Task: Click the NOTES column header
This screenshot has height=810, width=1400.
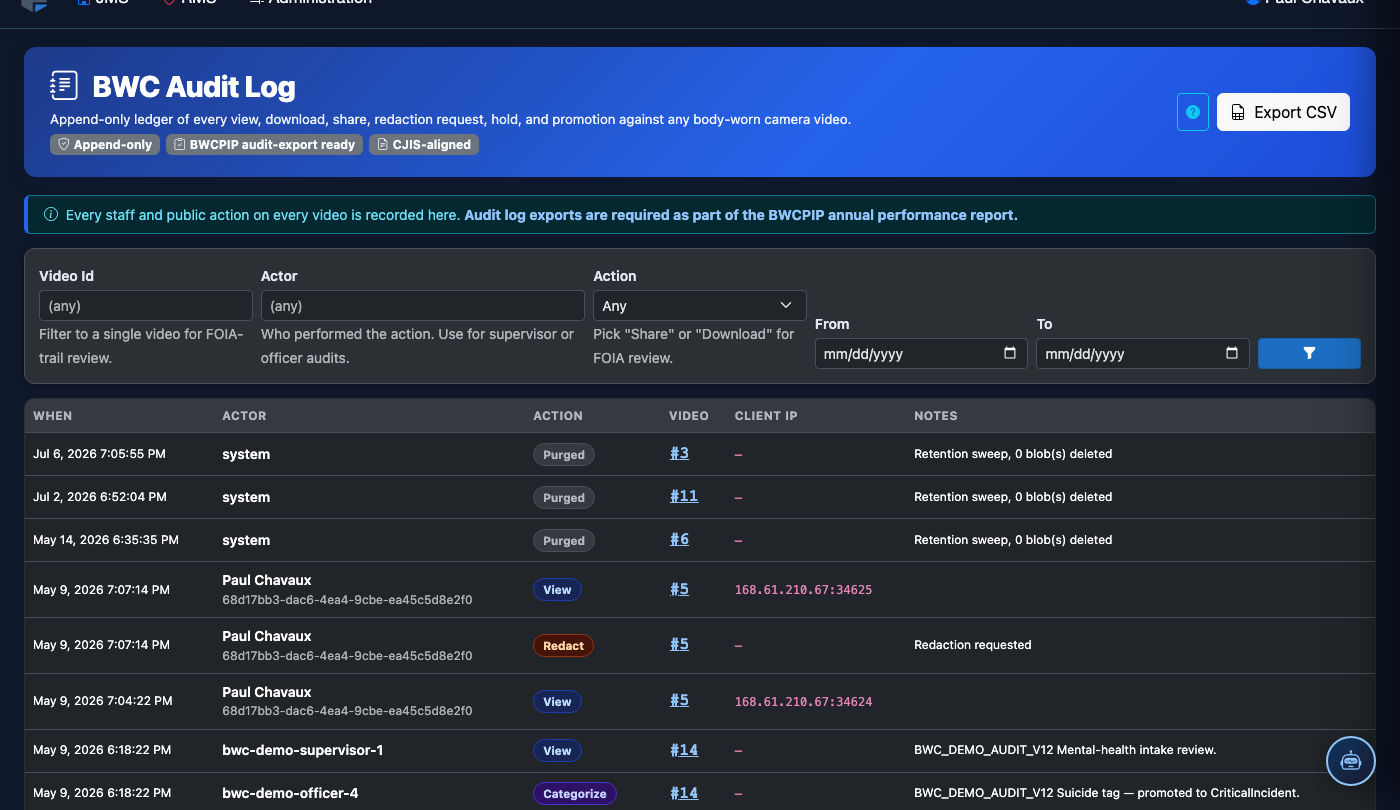Action: click(936, 416)
